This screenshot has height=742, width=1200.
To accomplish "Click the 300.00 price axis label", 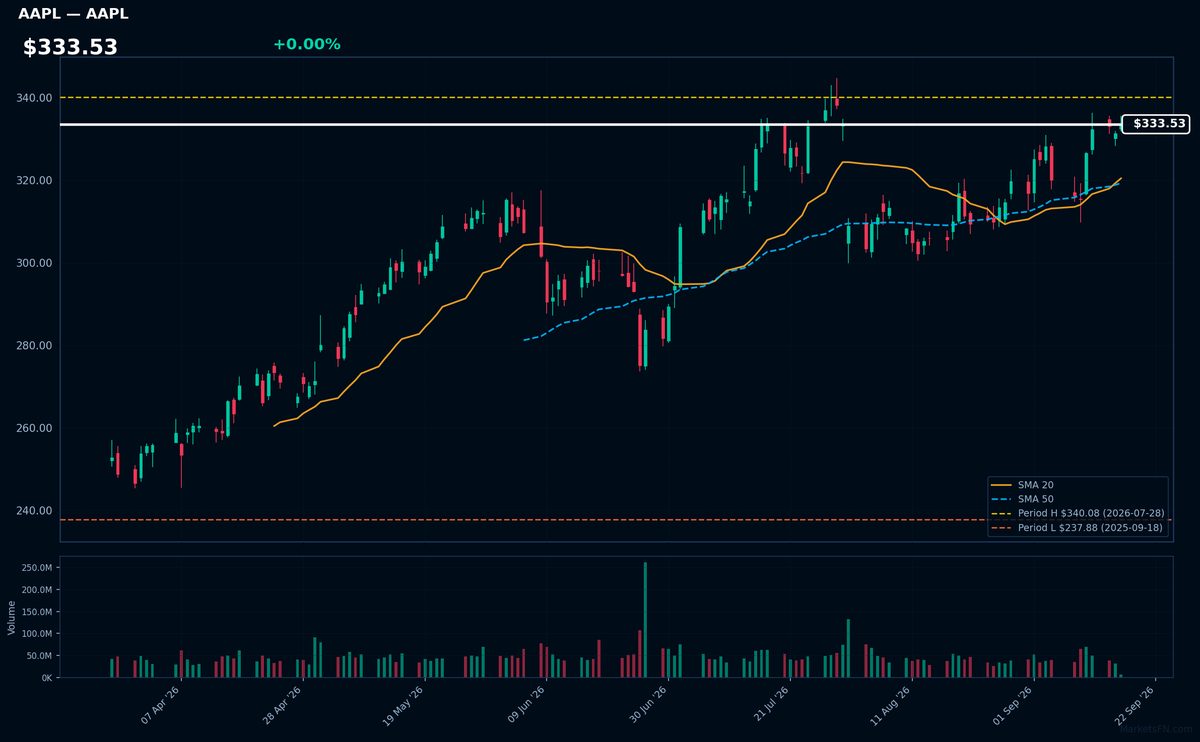I will pyautogui.click(x=33, y=263).
